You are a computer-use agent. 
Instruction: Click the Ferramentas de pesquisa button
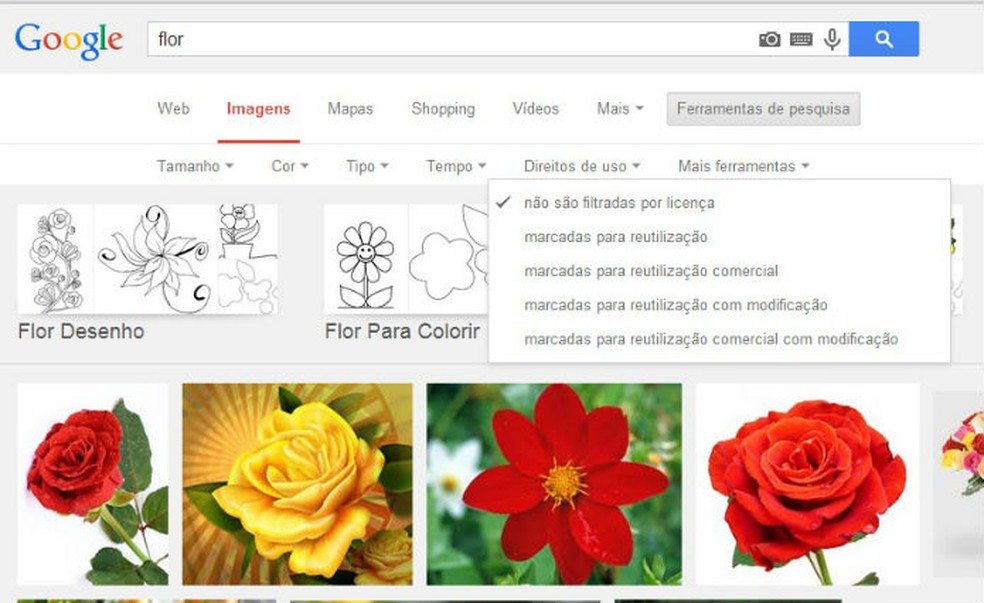[763, 109]
